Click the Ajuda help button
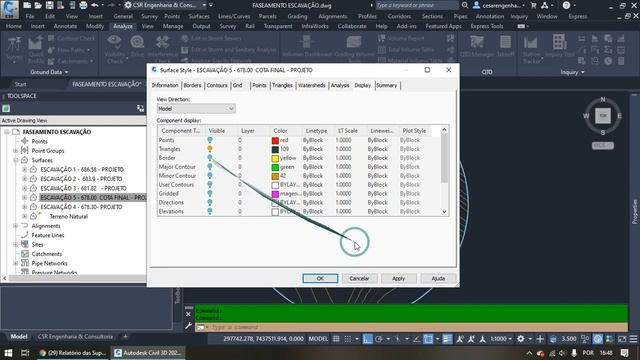Viewport: 640px width, 360px height. 438,278
